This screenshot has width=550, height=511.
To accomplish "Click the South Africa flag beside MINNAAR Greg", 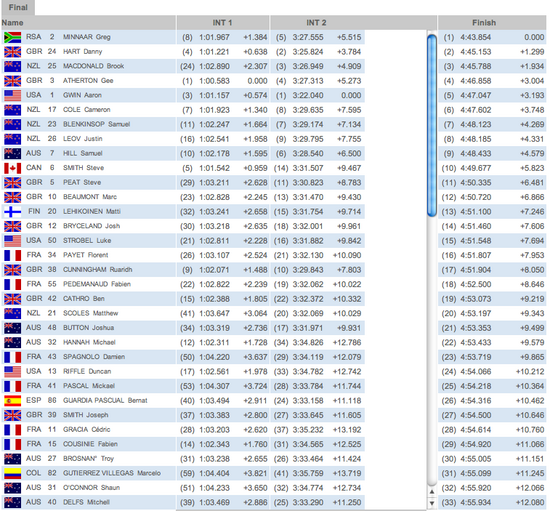I will coord(12,37).
